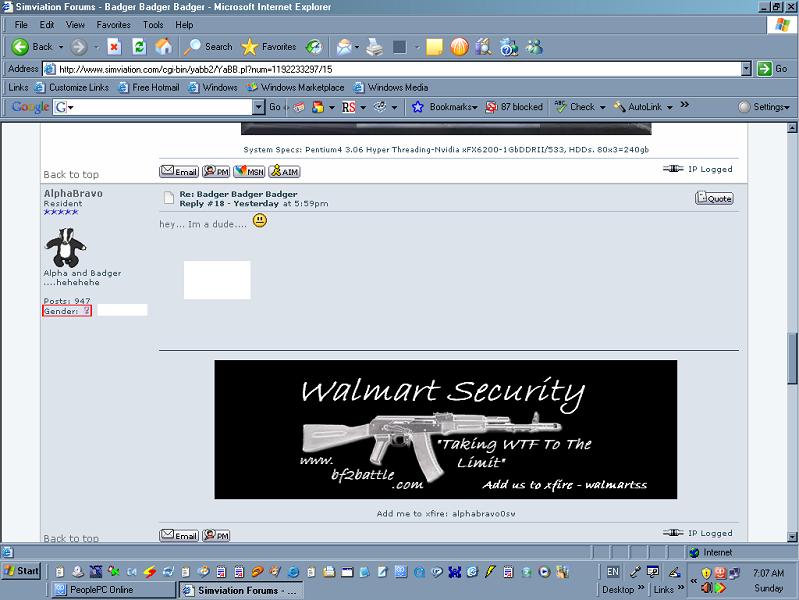Open the Favorites star in the toolbar

click(x=269, y=47)
